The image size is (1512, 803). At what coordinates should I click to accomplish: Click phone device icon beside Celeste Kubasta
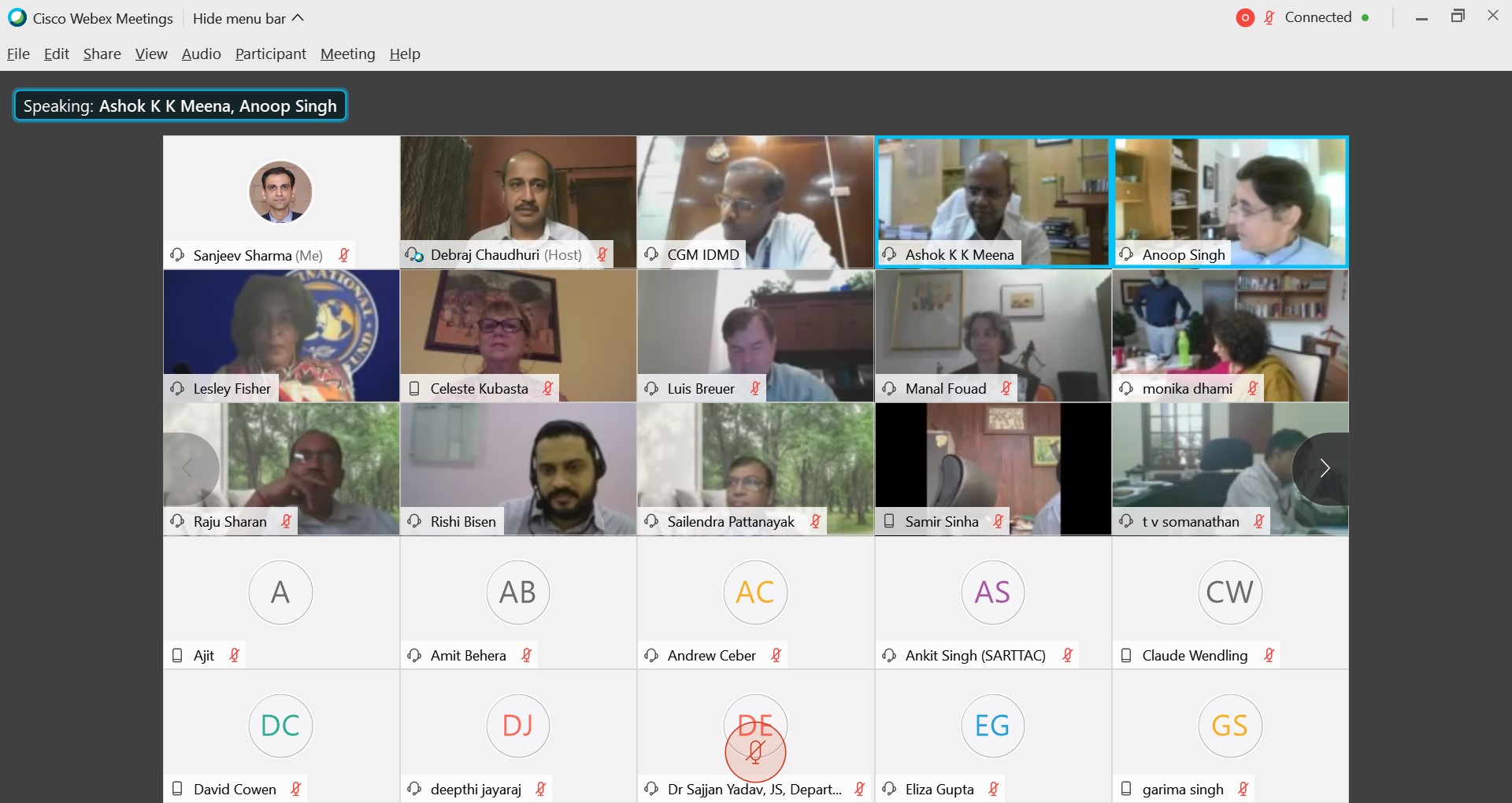point(414,388)
